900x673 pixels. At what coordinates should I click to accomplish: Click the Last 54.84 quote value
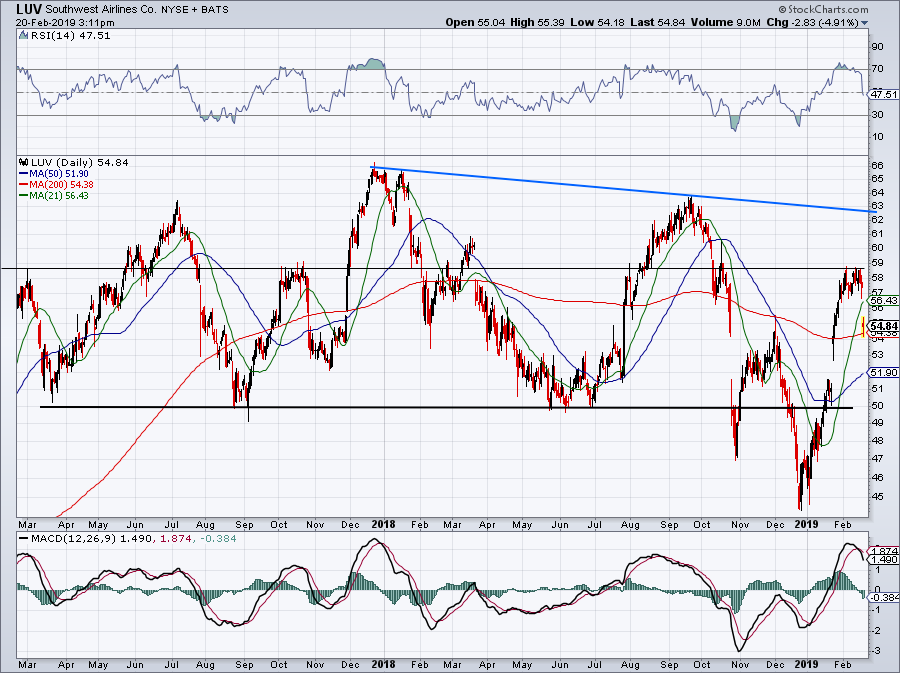click(x=657, y=22)
